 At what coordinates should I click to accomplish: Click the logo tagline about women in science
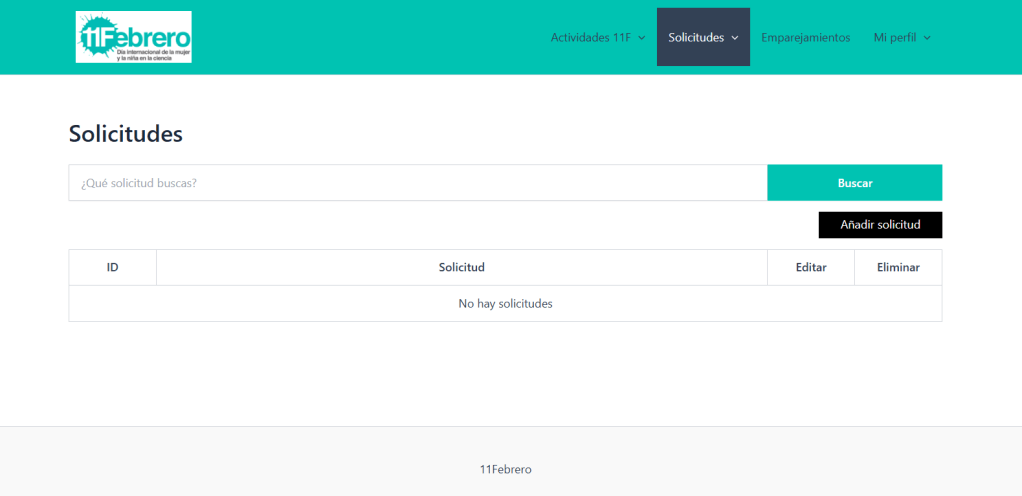(x=150, y=55)
